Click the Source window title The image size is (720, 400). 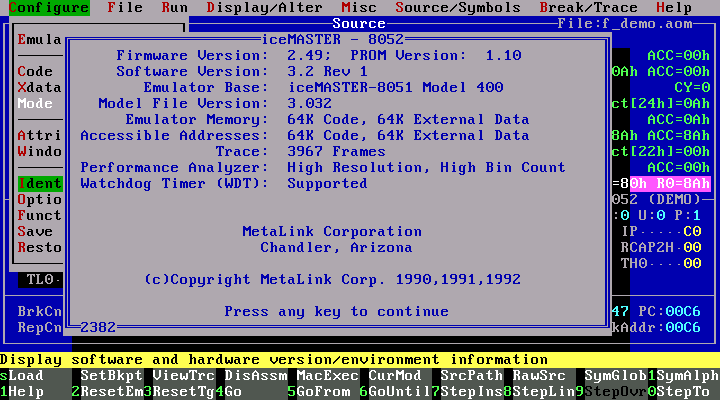point(359,23)
